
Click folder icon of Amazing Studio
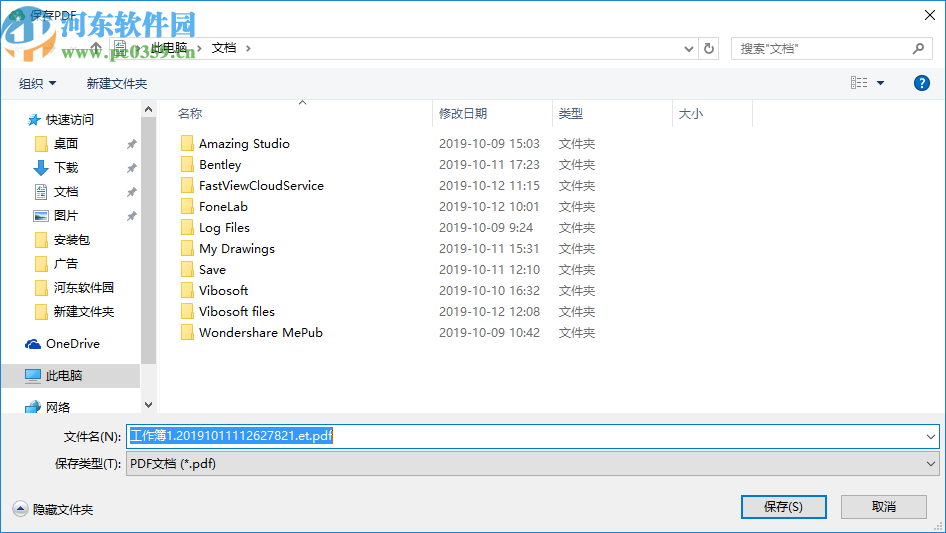coord(187,144)
